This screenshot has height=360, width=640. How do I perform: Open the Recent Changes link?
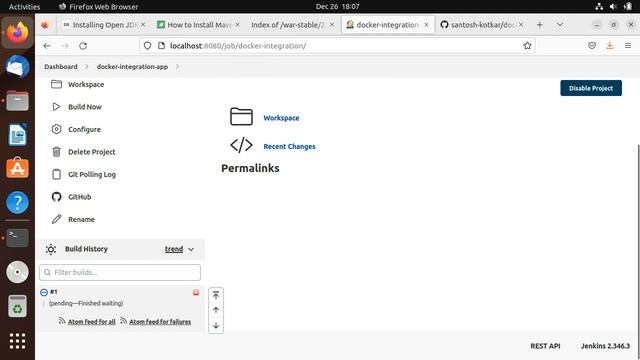(x=289, y=147)
